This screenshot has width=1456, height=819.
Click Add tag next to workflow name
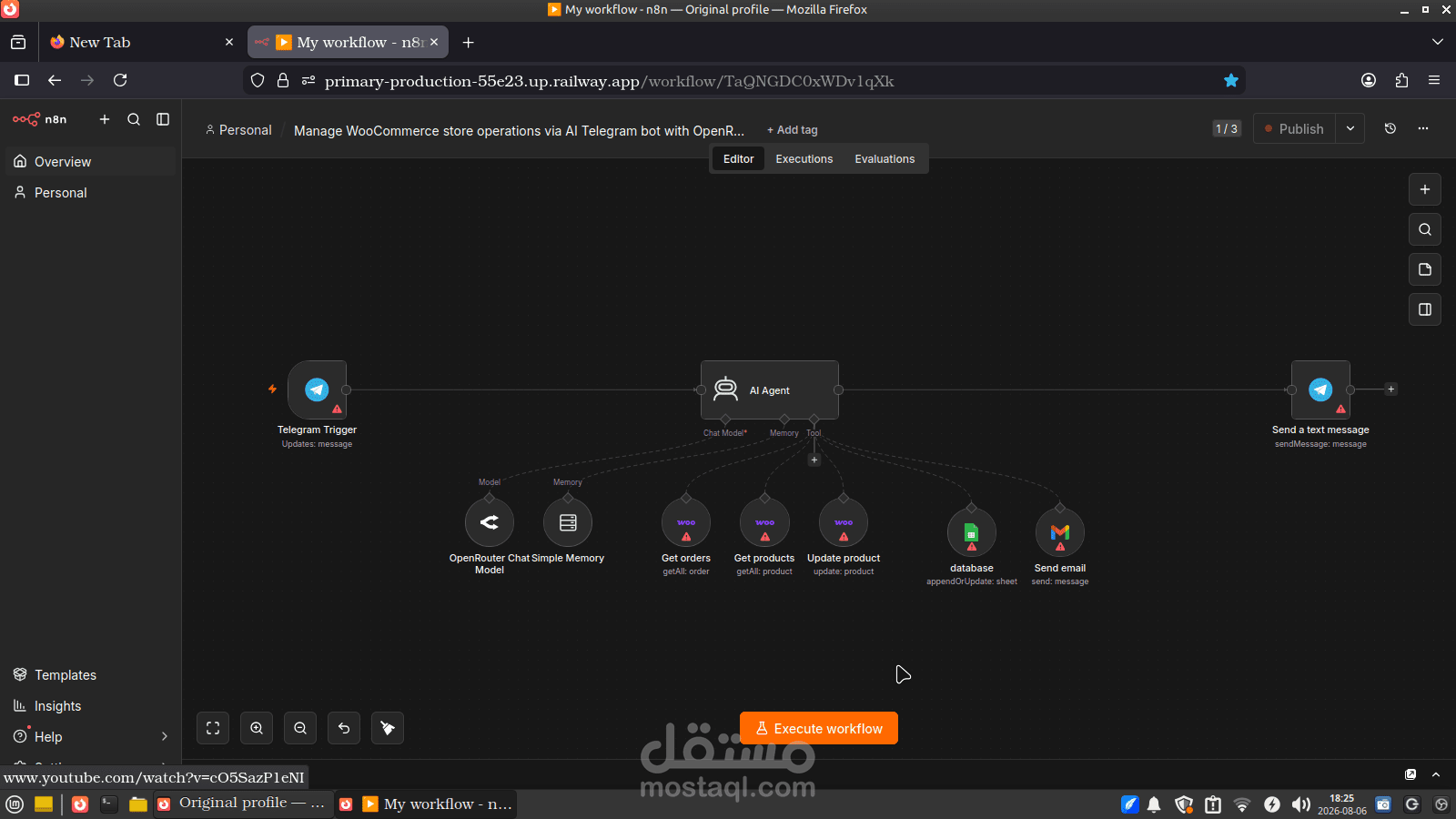(x=793, y=130)
